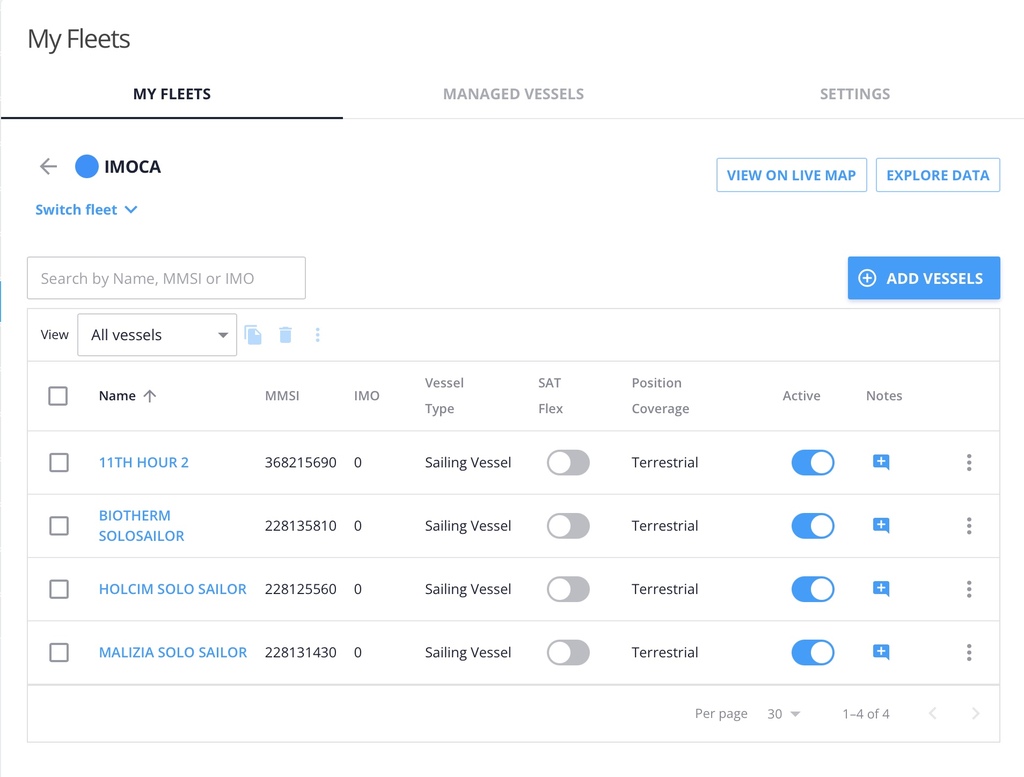Screen dimensions: 1024x777
Task: Click the My Fleets page title
Action: (79, 39)
